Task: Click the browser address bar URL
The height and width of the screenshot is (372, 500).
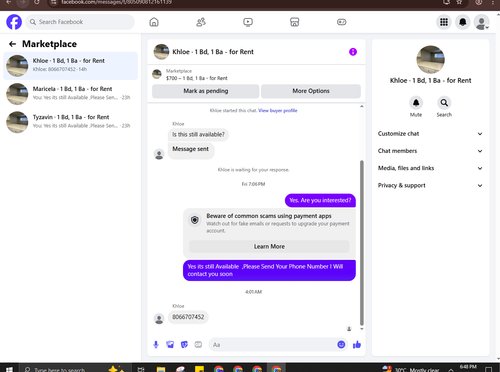Action: [117, 2]
